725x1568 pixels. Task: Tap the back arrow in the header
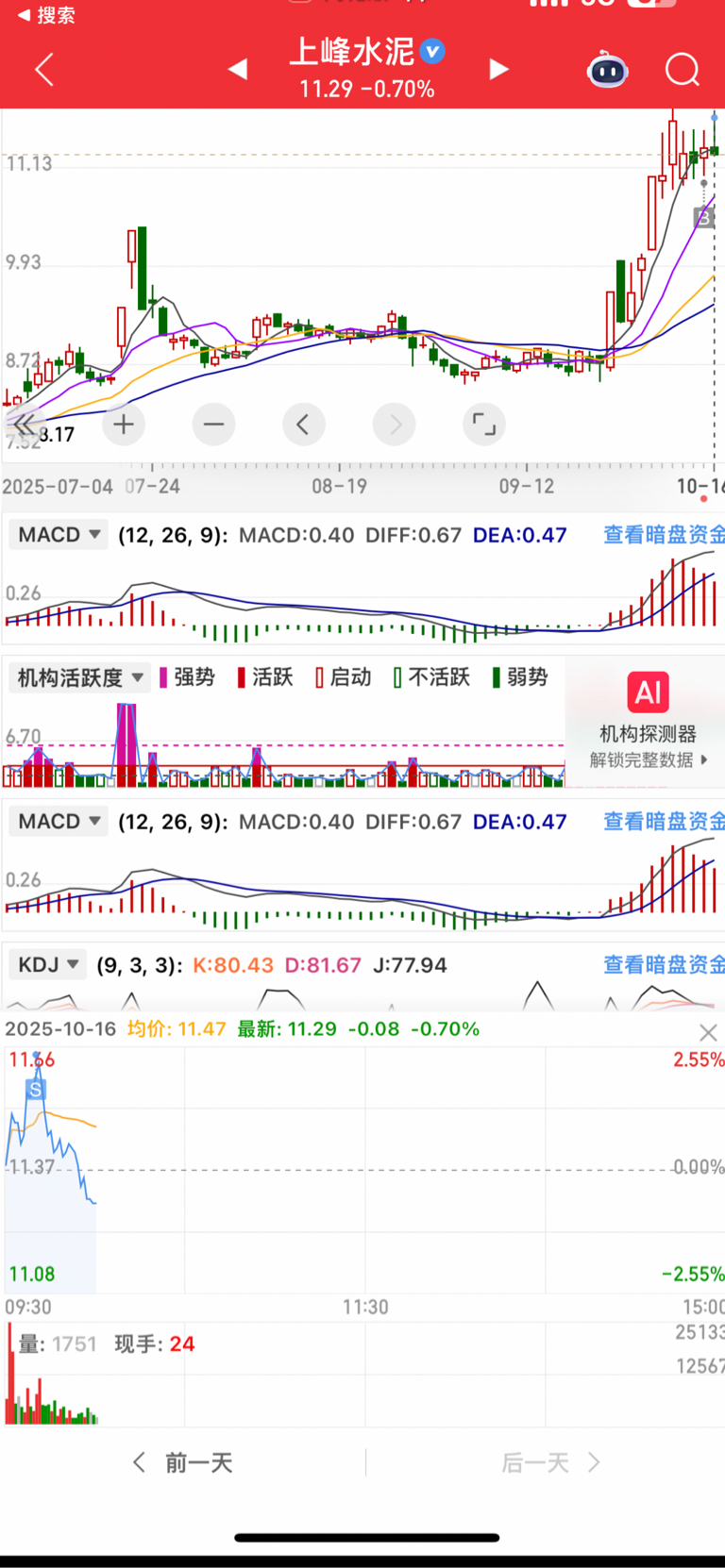(x=43, y=70)
